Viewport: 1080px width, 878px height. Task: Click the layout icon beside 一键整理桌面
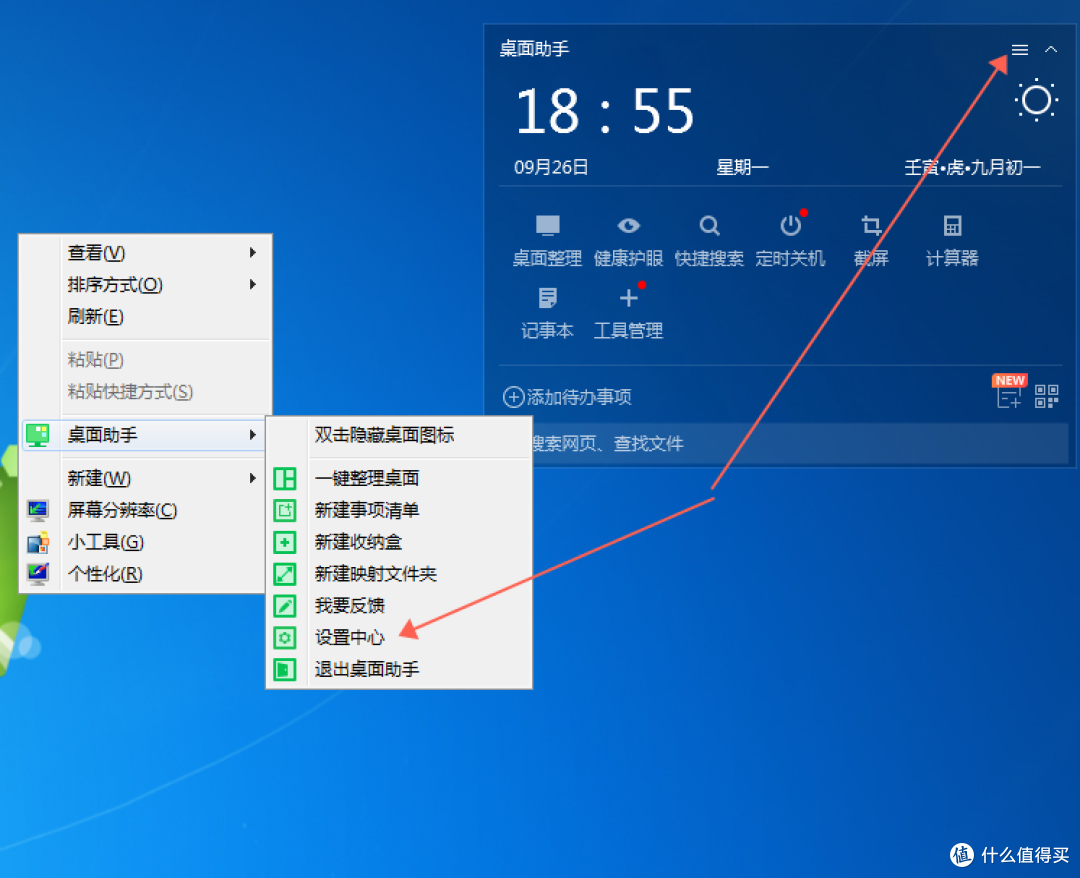(284, 478)
